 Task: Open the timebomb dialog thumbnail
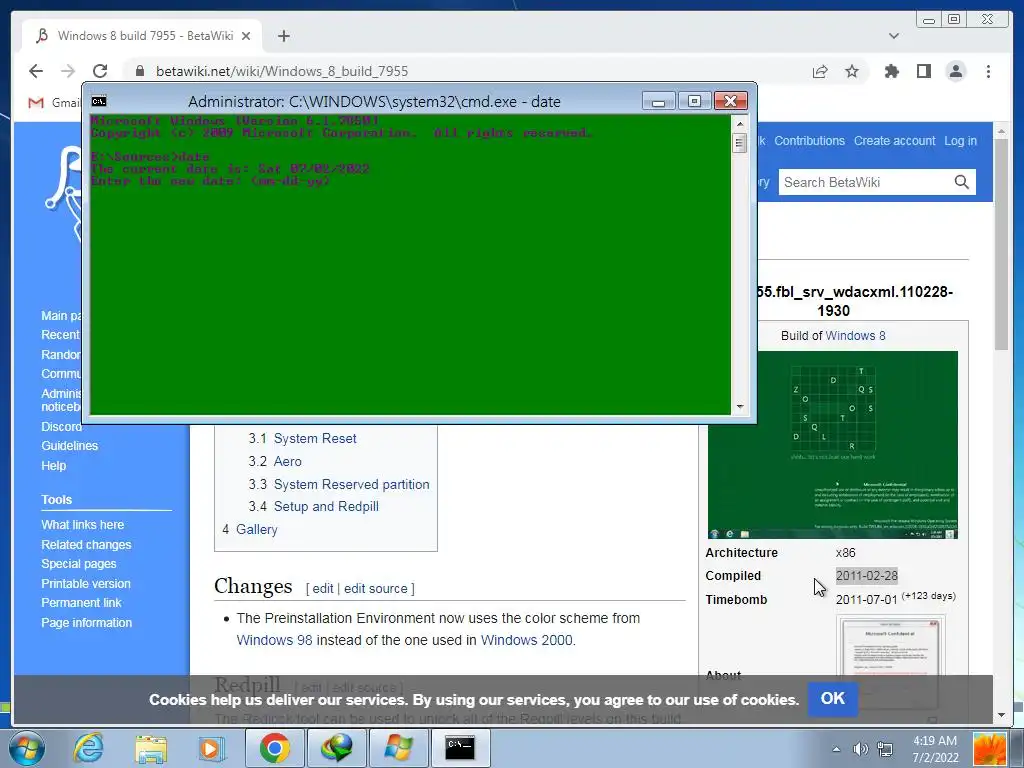[x=889, y=660]
